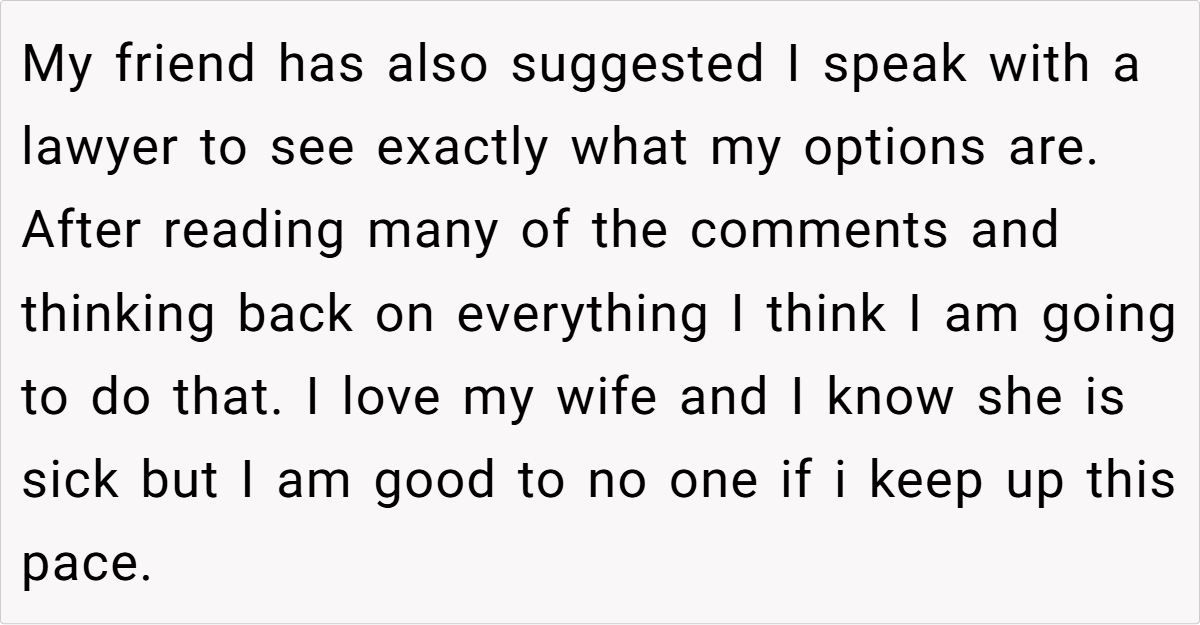
Task: Click the word "many"
Action: [x=433, y=231]
